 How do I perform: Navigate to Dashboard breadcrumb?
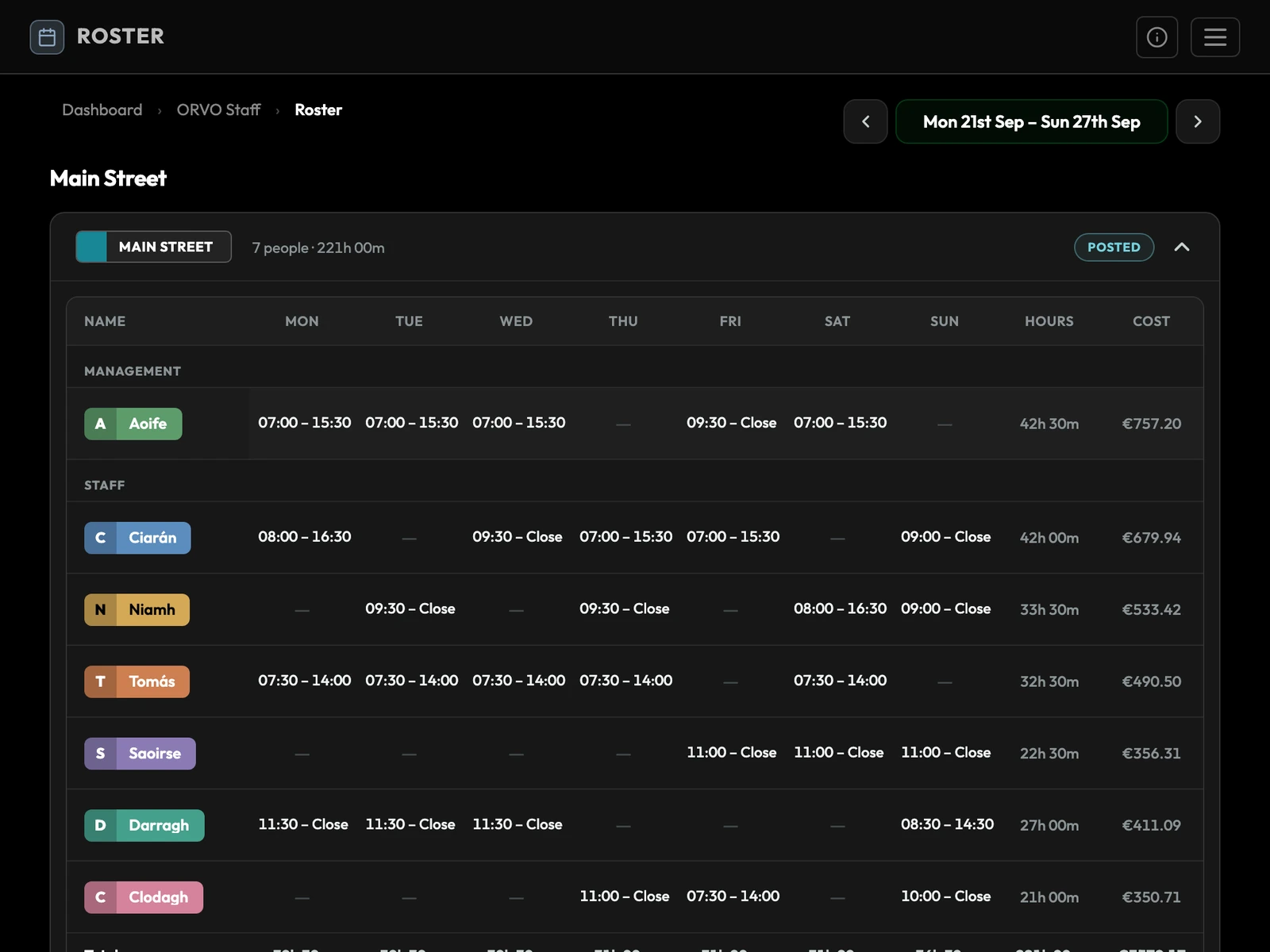(x=102, y=109)
